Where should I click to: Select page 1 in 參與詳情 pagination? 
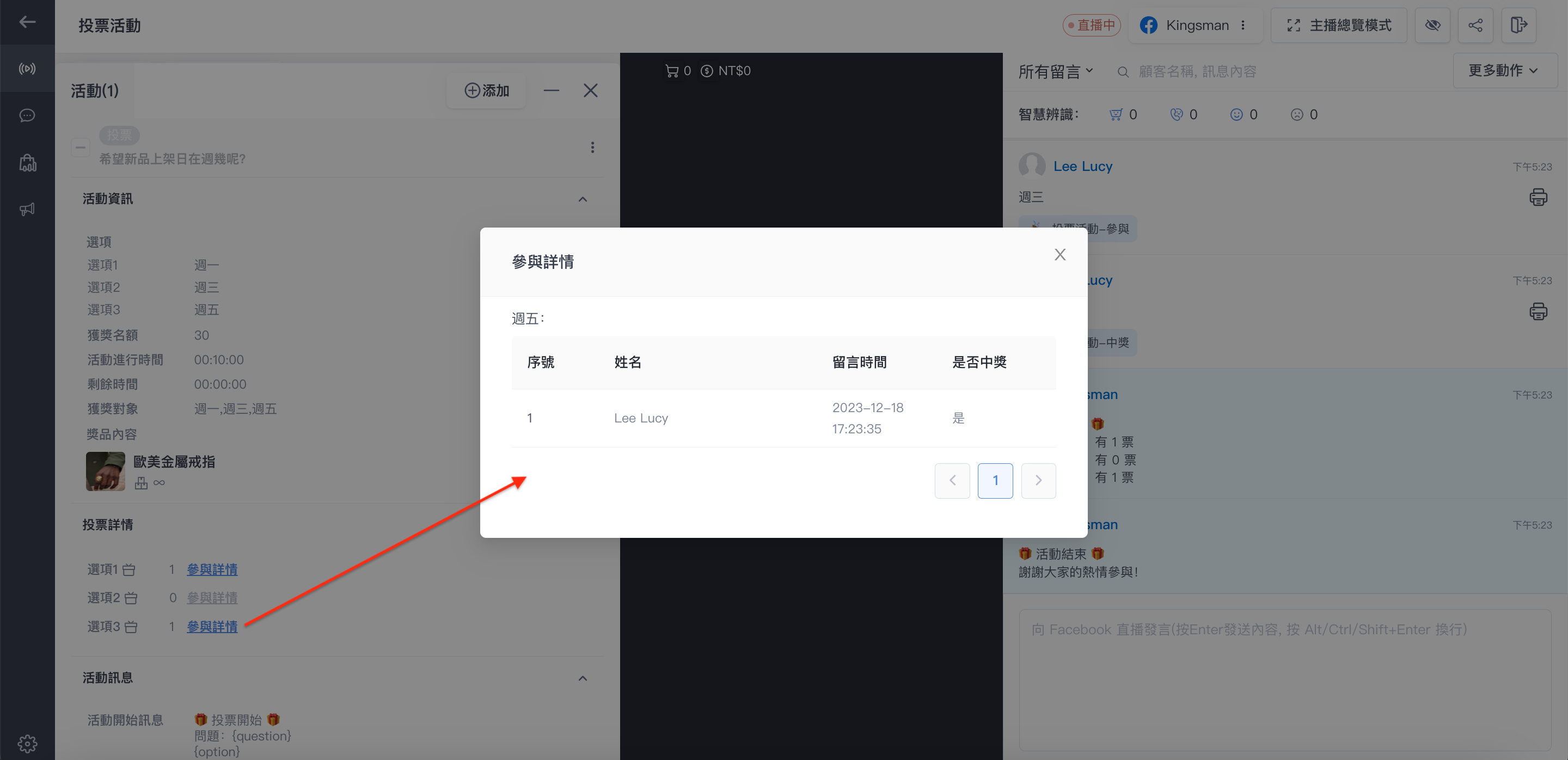995,481
